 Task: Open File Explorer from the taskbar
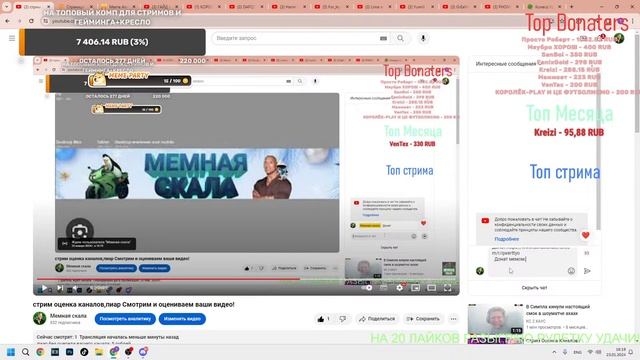(x=99, y=352)
